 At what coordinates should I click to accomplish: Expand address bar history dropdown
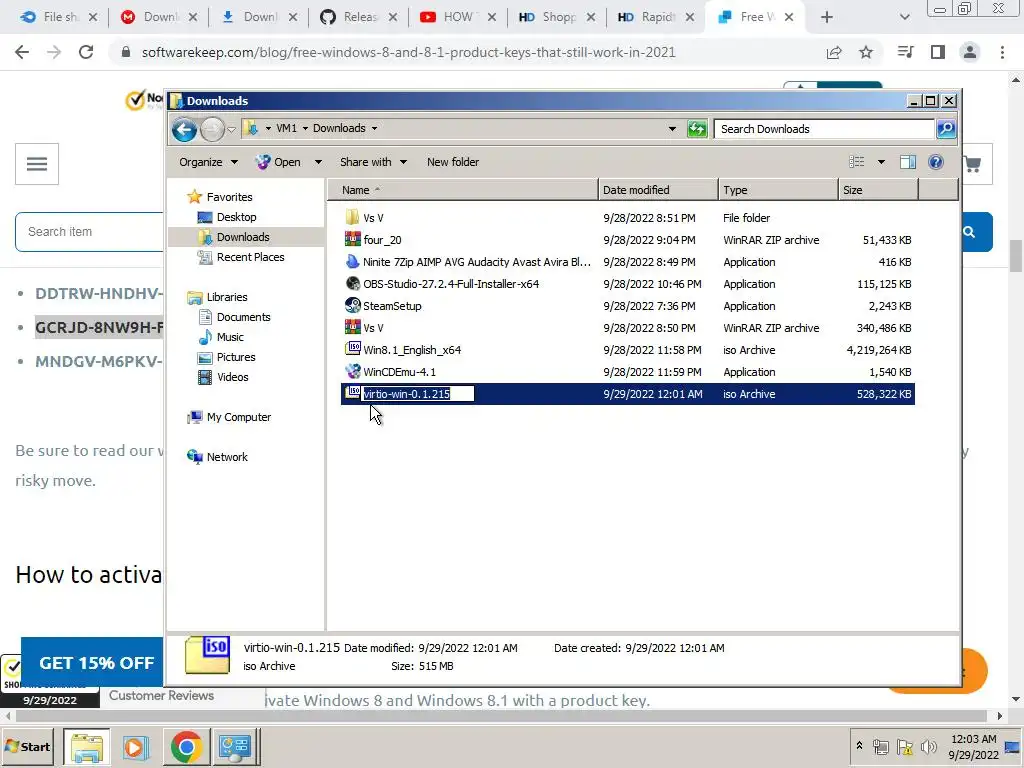tap(672, 129)
